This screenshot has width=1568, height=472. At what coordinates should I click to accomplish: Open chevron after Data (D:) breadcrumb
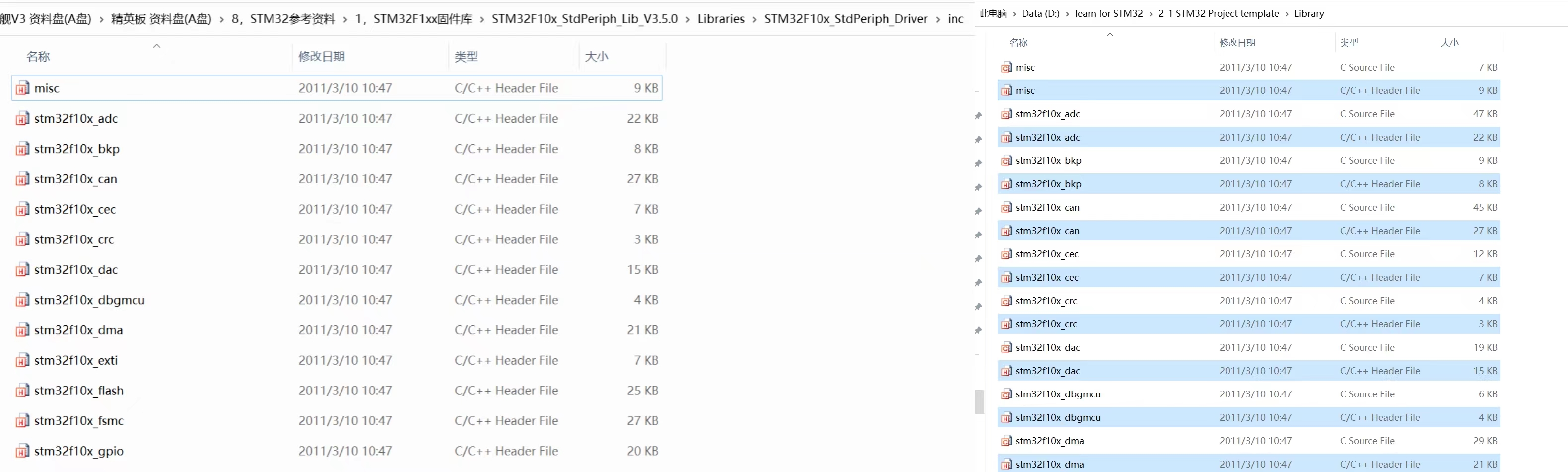point(1068,14)
